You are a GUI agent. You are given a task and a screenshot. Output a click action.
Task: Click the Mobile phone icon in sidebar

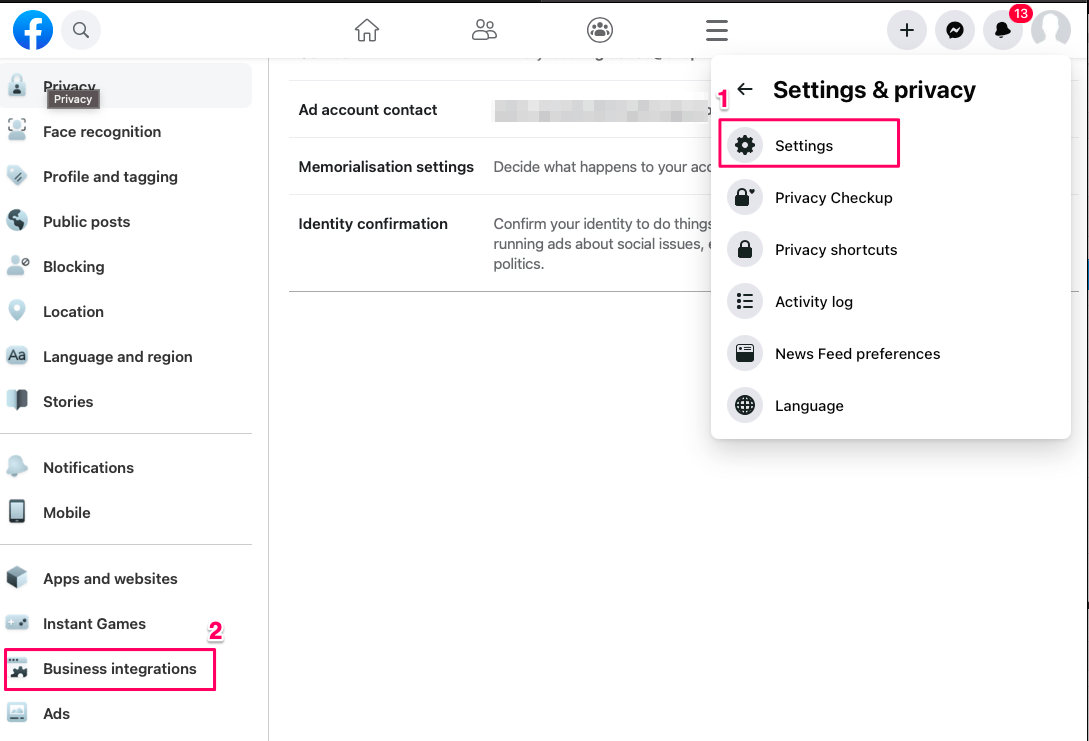[x=17, y=512]
